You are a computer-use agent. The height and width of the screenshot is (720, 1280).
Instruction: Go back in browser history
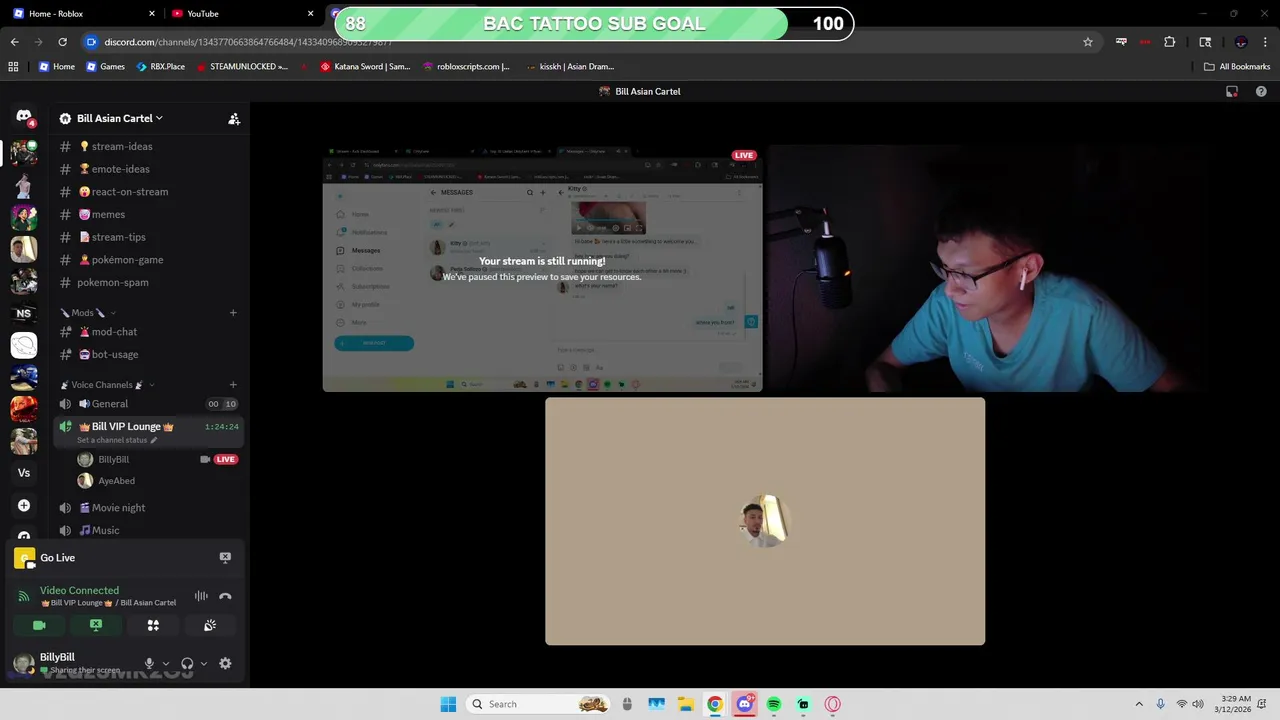coord(14,42)
